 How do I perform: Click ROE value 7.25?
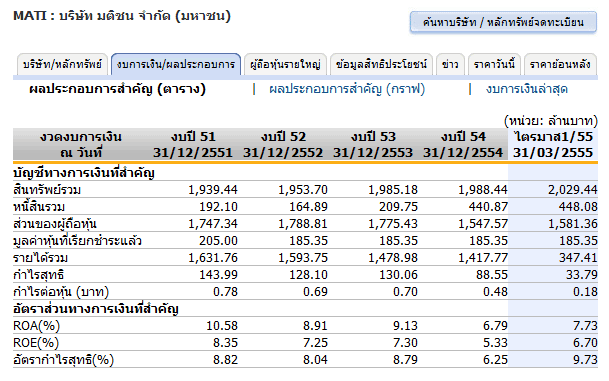(x=315, y=343)
